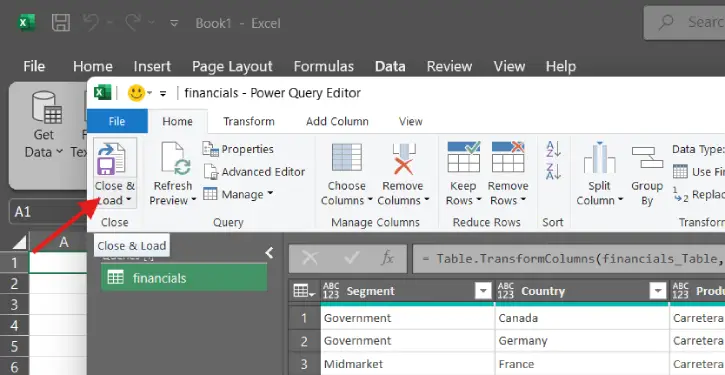Click the Excel Name Box showing A1
The image size is (725, 375).
coord(48,212)
